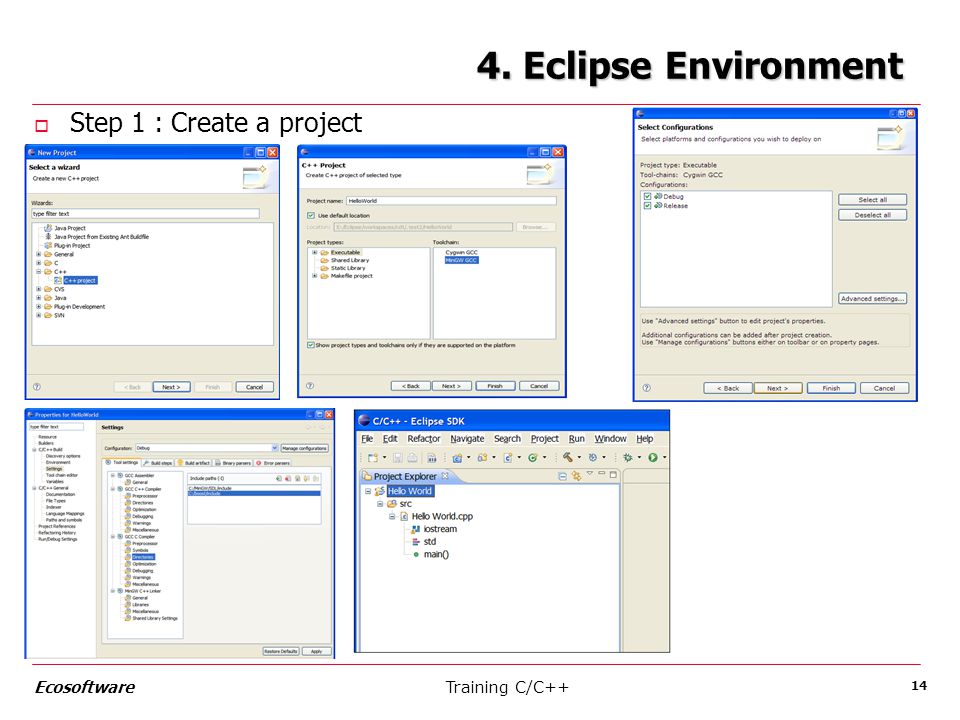
Task: Click the iostream include entry icon
Action: 416,529
